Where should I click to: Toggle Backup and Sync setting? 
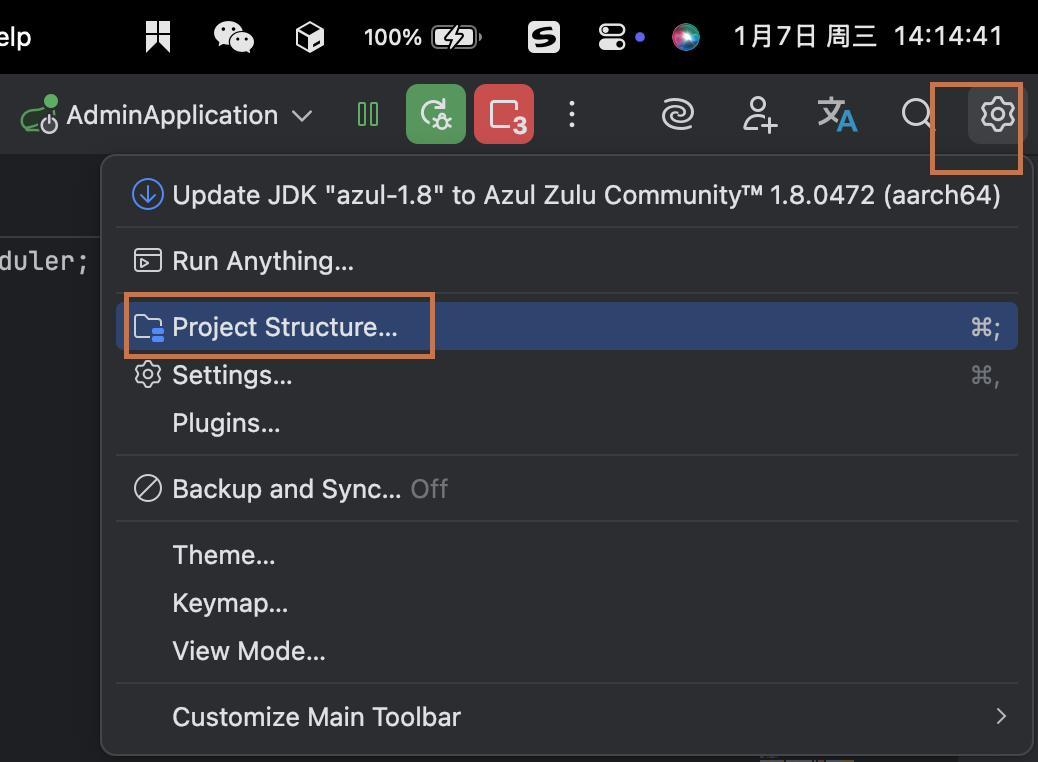(x=286, y=489)
